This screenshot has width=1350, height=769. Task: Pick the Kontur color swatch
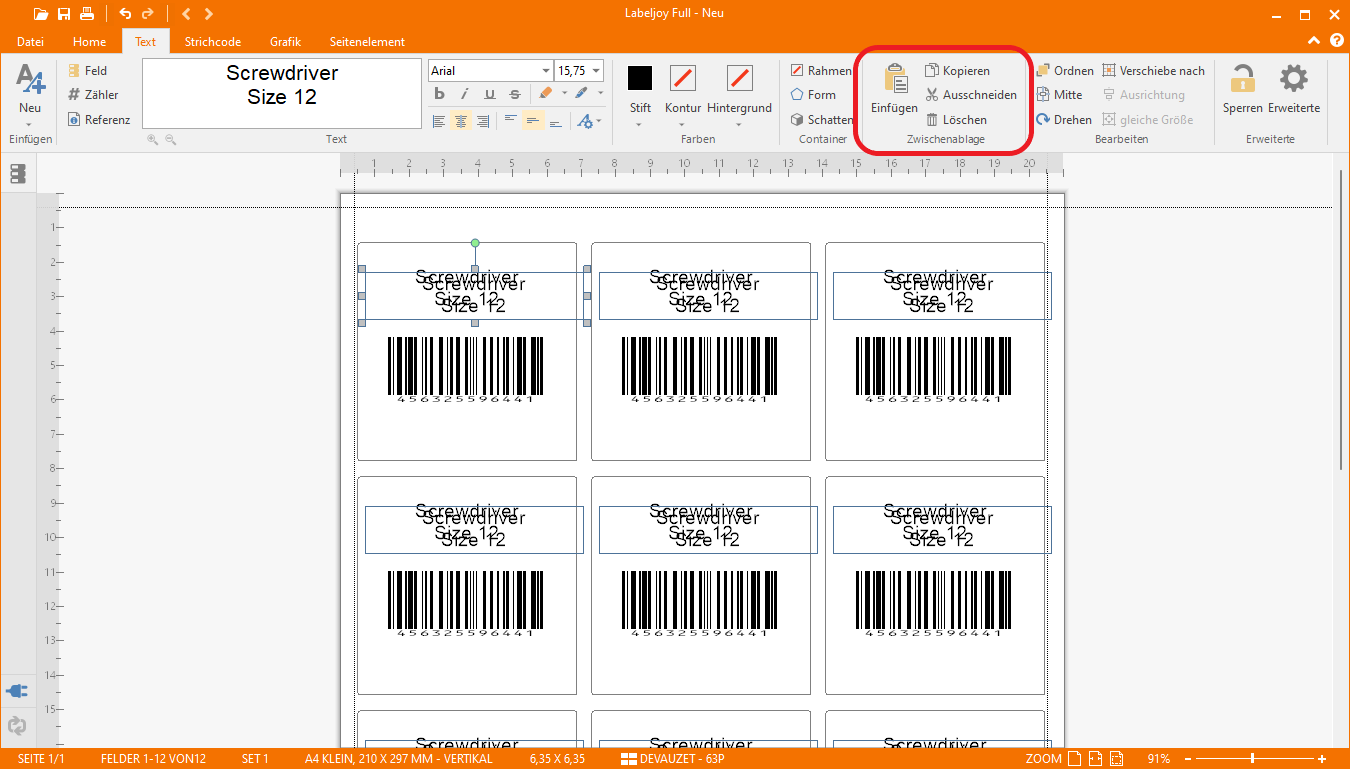point(683,78)
